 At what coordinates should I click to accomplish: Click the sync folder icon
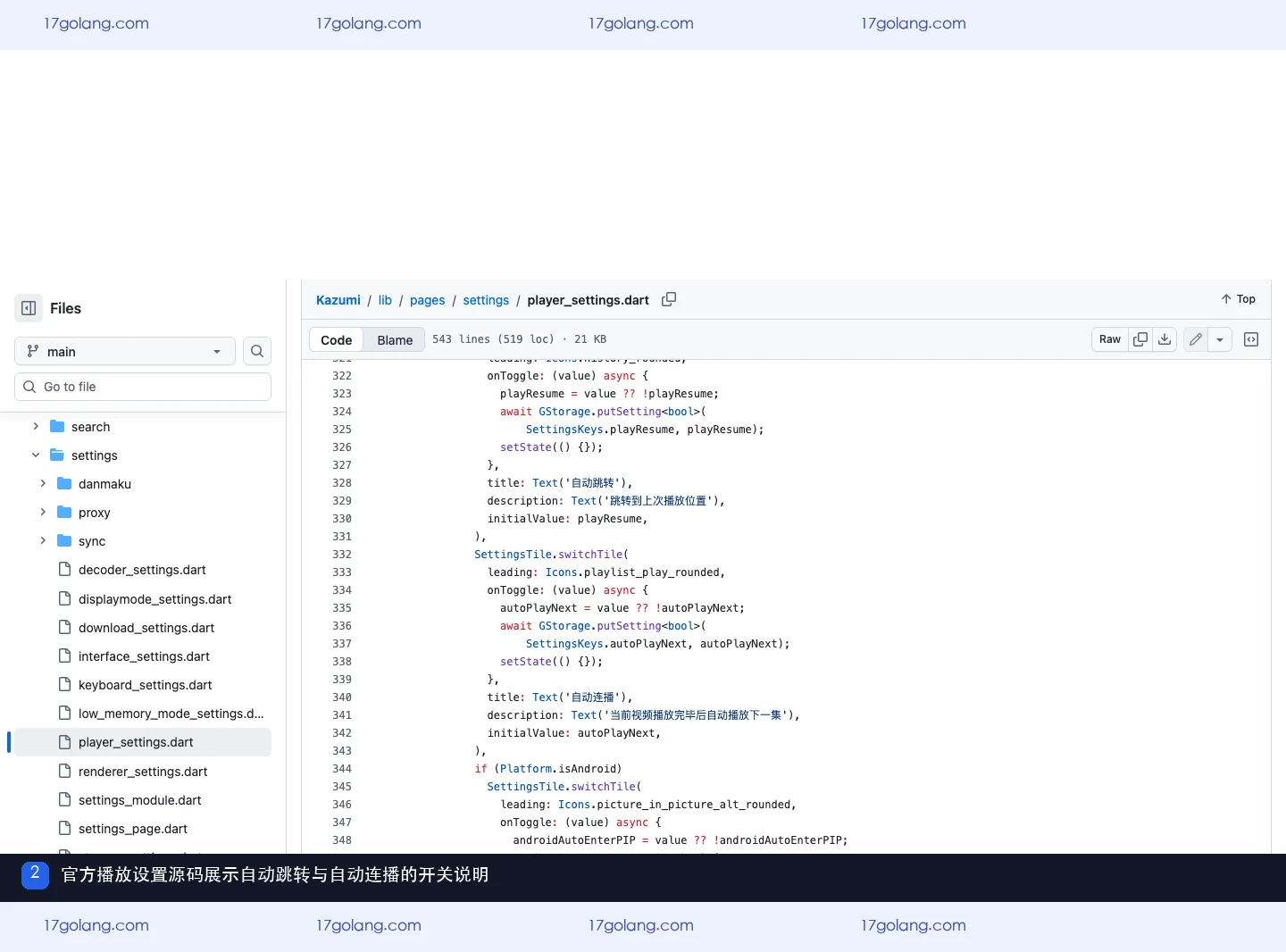[64, 540]
